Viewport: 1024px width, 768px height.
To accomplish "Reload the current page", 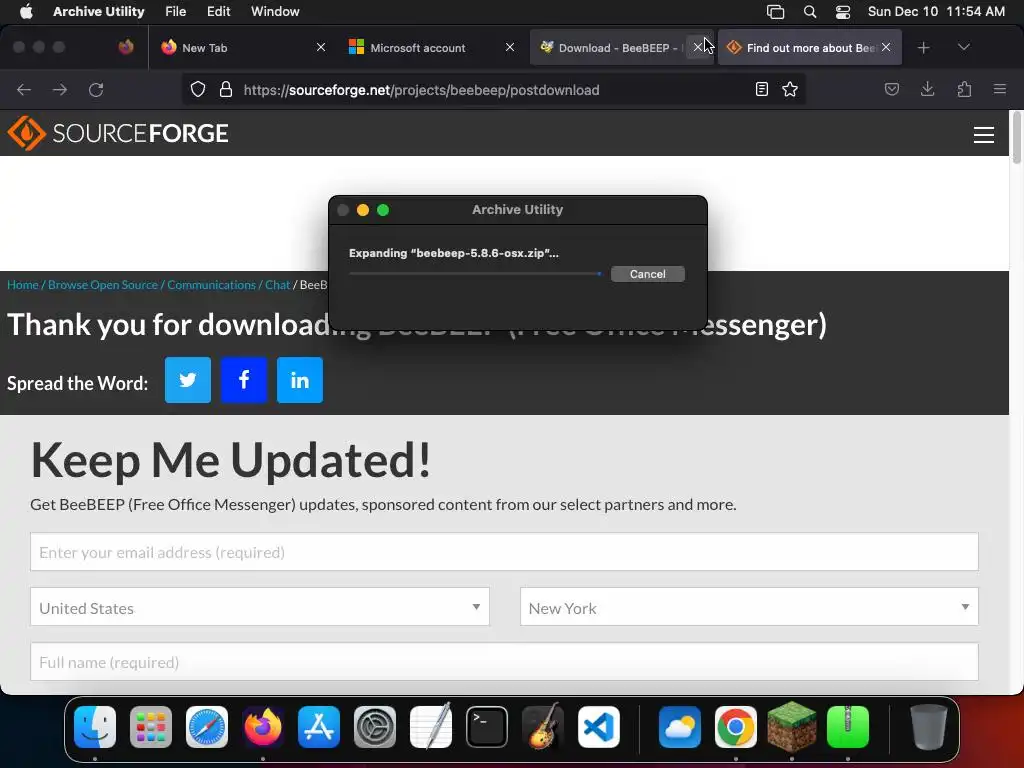I will tap(96, 89).
